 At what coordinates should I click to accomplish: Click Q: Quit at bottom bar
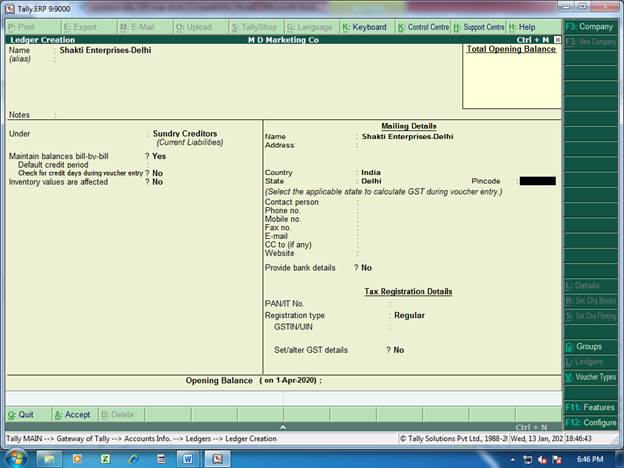(x=29, y=415)
